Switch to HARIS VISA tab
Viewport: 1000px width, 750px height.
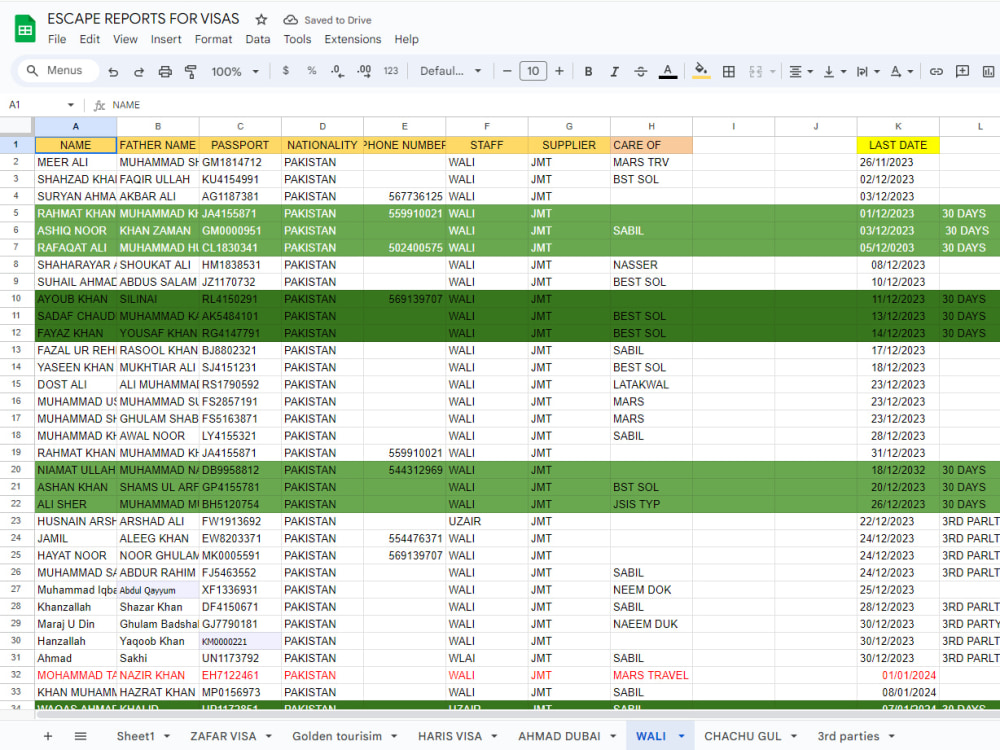pyautogui.click(x=450, y=736)
